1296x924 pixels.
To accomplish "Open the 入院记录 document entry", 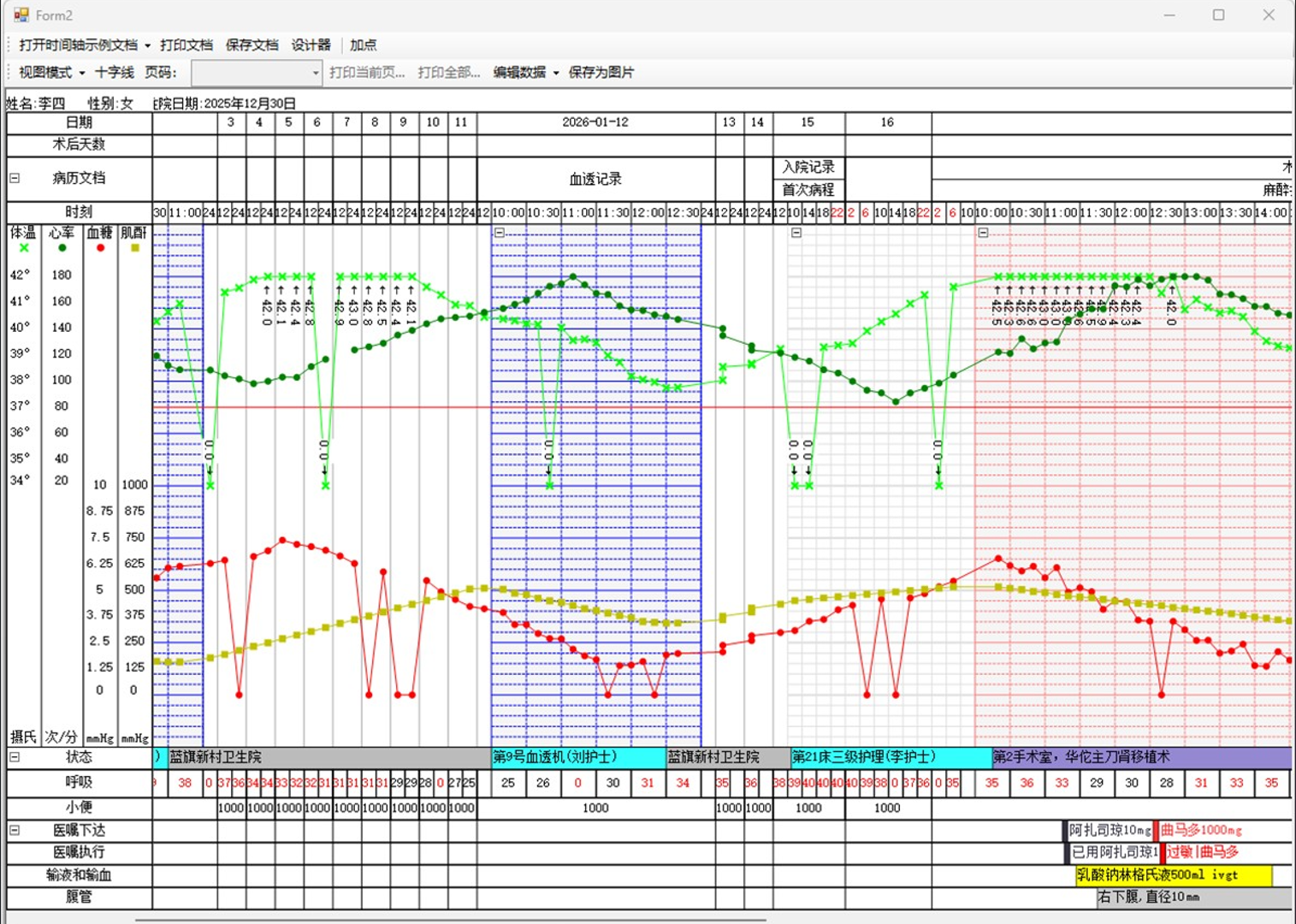I will (x=808, y=168).
